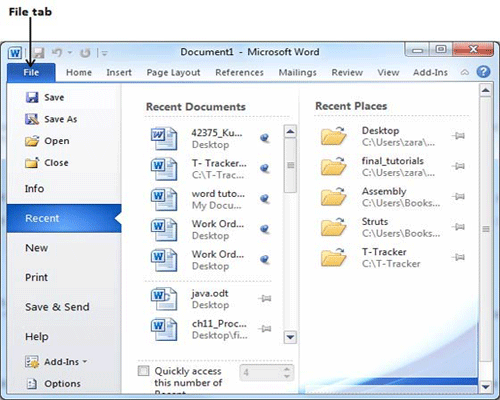This screenshot has width=500, height=400.
Task: Open the References ribbon tab
Action: click(239, 72)
